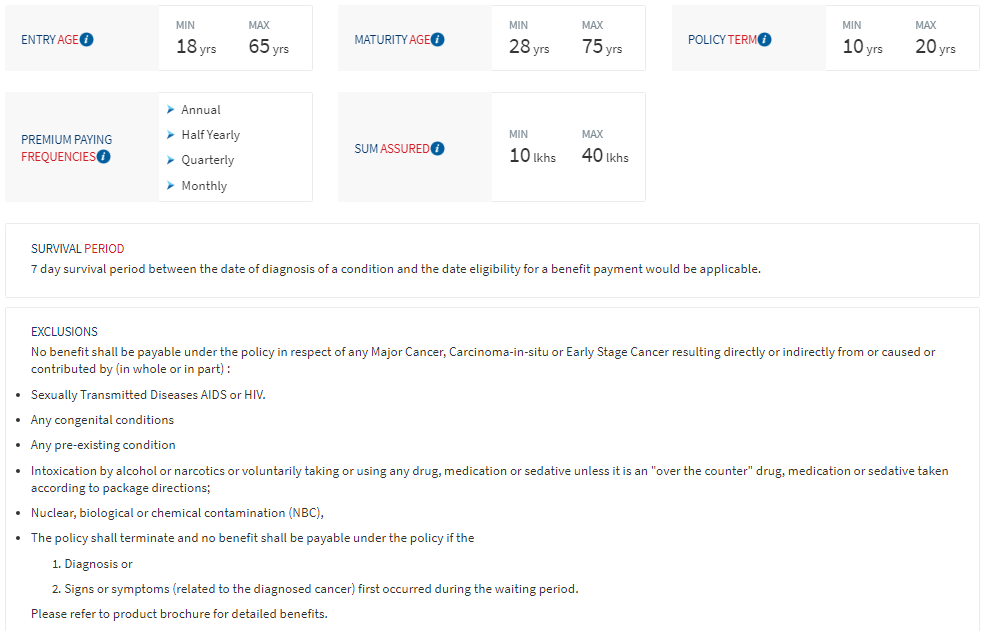
Task: Click the arrow bullet beside Half Yearly
Action: 171,134
